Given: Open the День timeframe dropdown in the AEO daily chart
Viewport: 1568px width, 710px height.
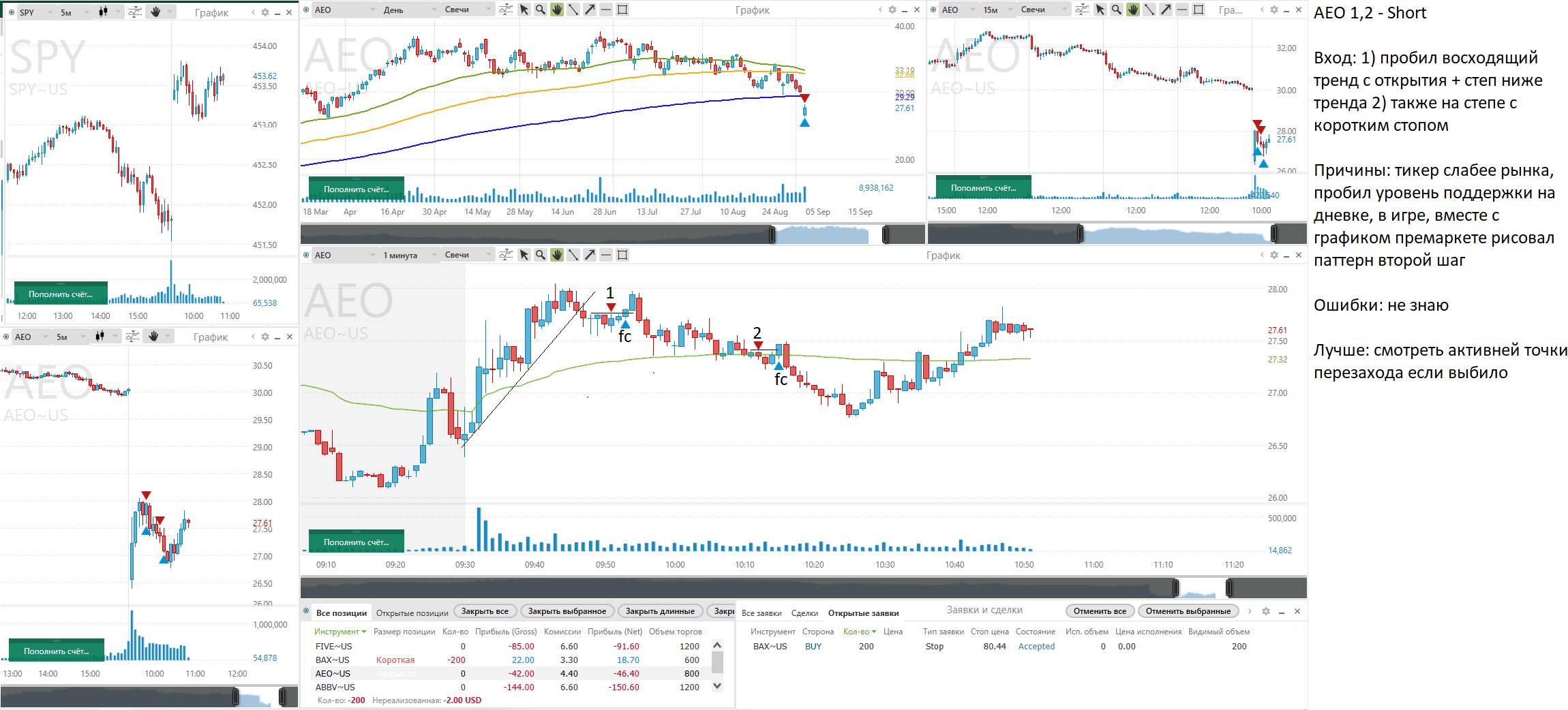Looking at the screenshot, I should coord(409,10).
